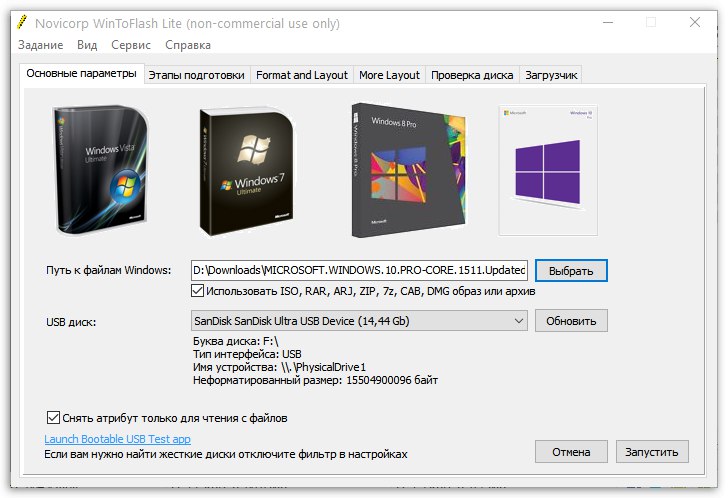This screenshot has height=498, width=728.
Task: Click the Тип интерфейса: USB text
Action: [247, 354]
